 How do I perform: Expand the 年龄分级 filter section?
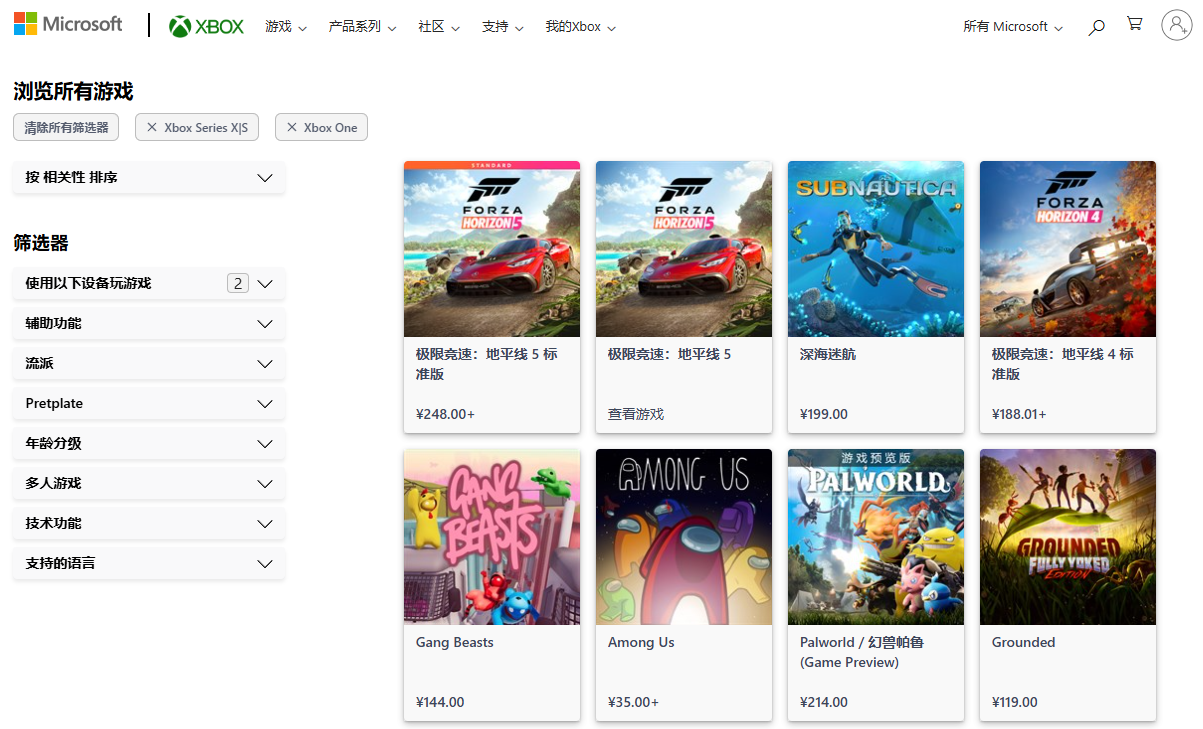pyautogui.click(x=149, y=443)
